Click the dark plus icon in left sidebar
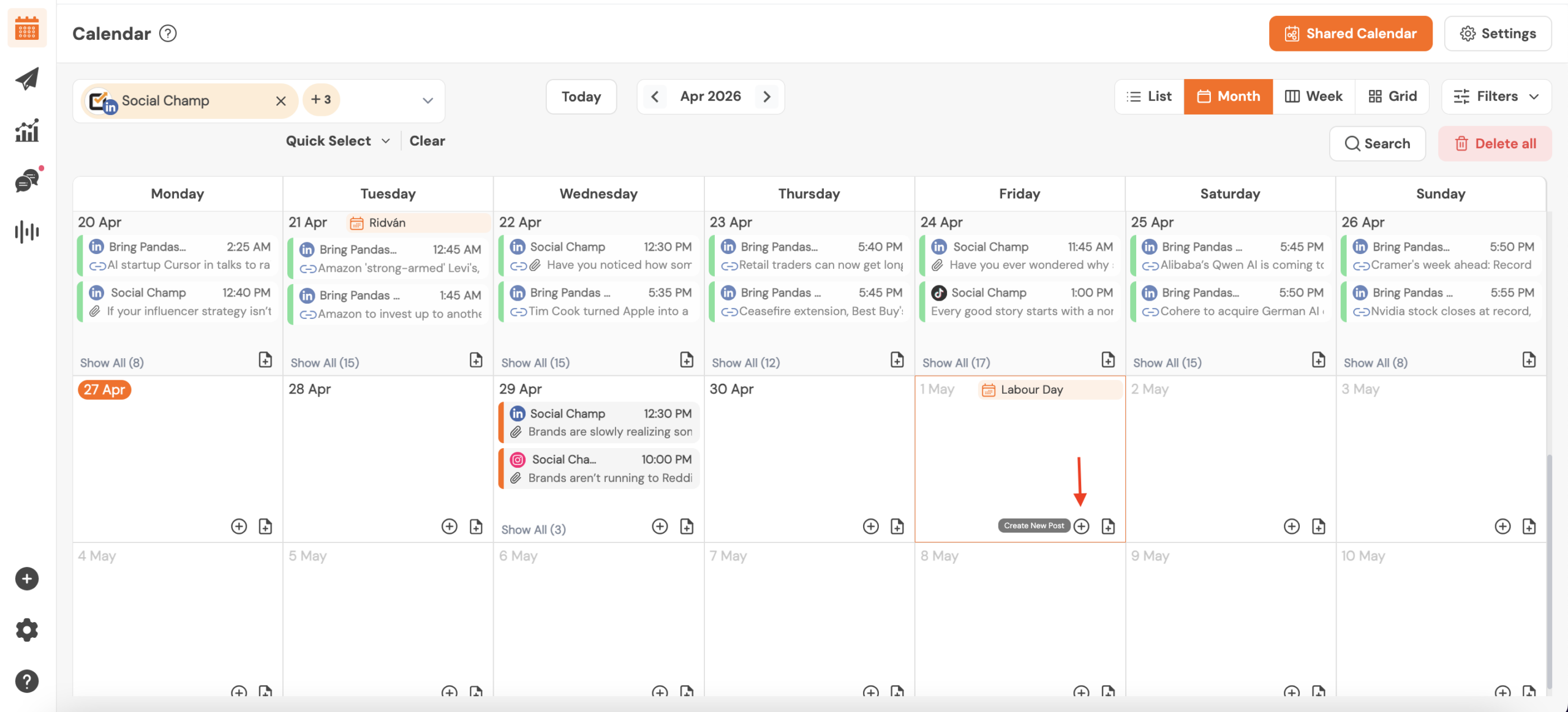The width and height of the screenshot is (1568, 712). tap(27, 579)
